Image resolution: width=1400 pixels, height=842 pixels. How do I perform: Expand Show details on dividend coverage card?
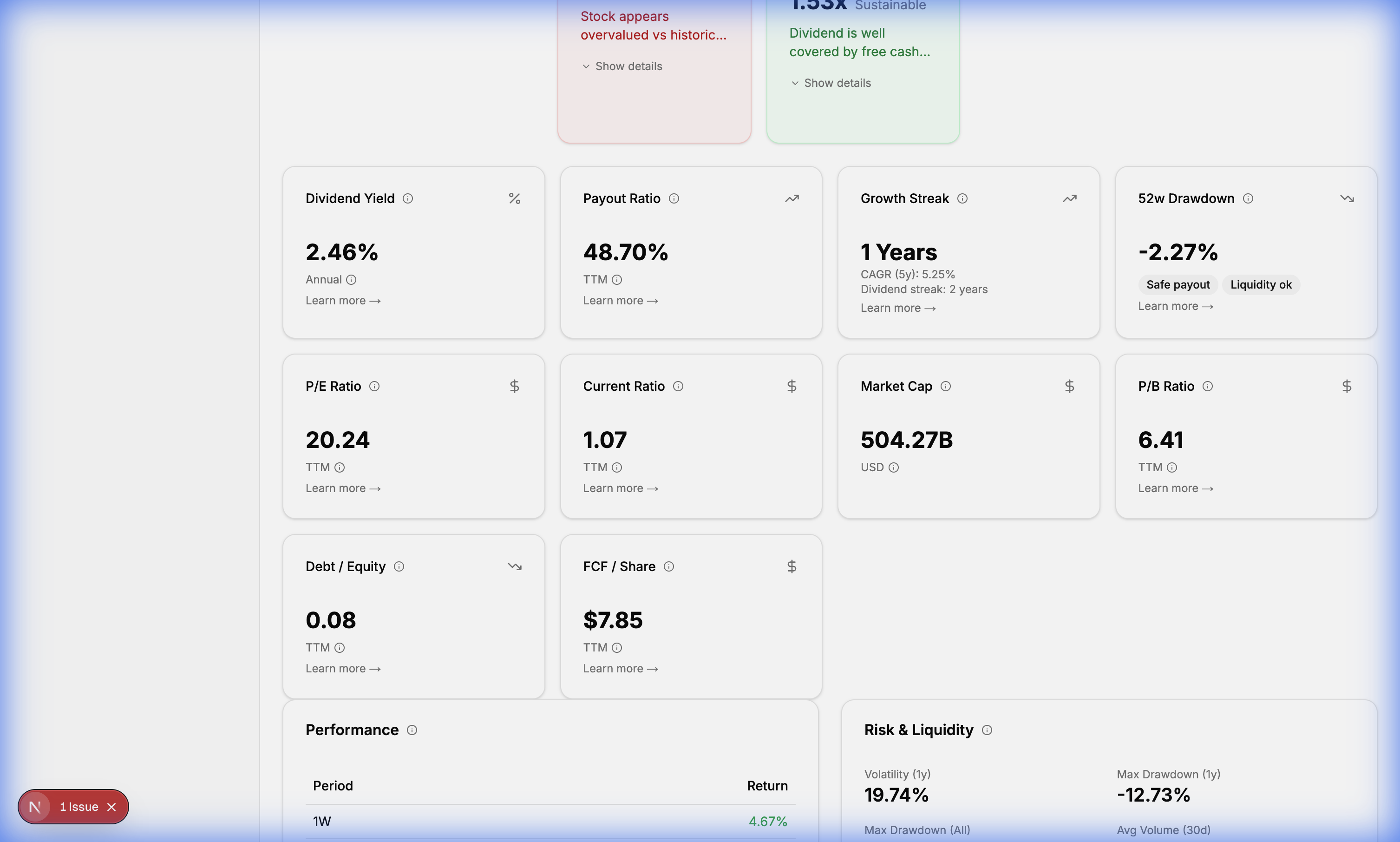[831, 83]
